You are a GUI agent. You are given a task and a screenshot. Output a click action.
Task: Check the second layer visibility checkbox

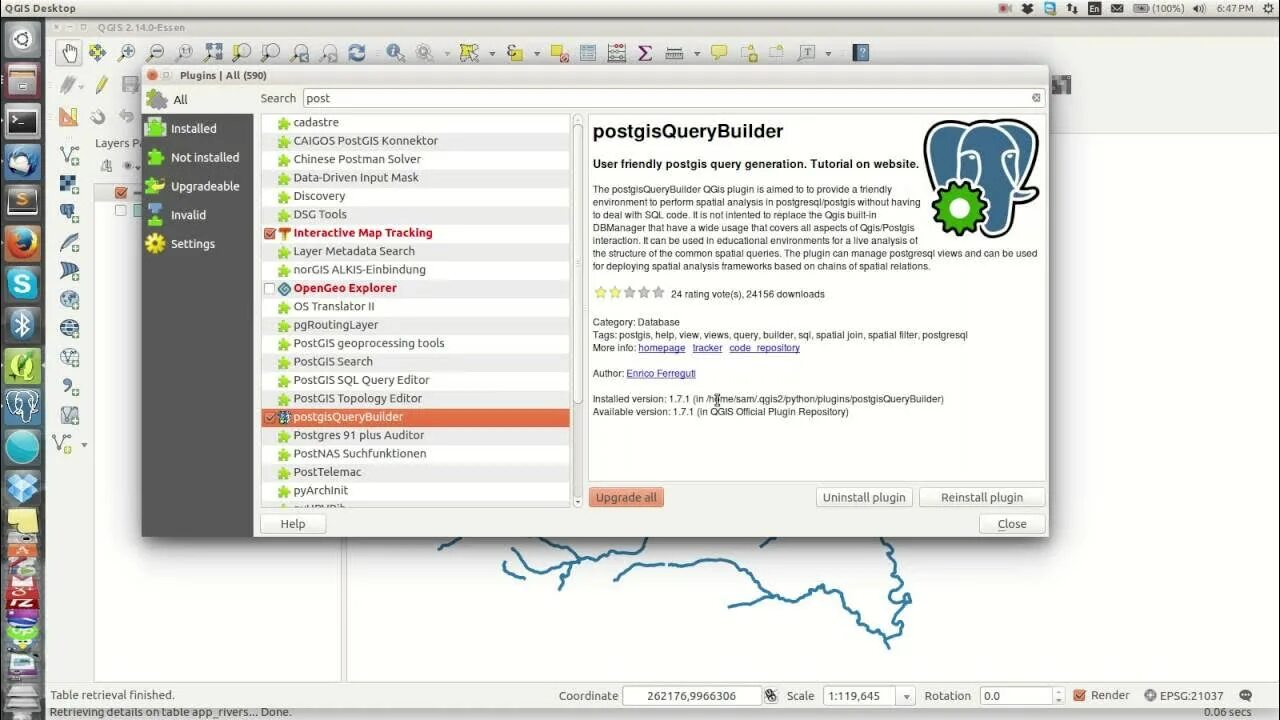click(121, 210)
